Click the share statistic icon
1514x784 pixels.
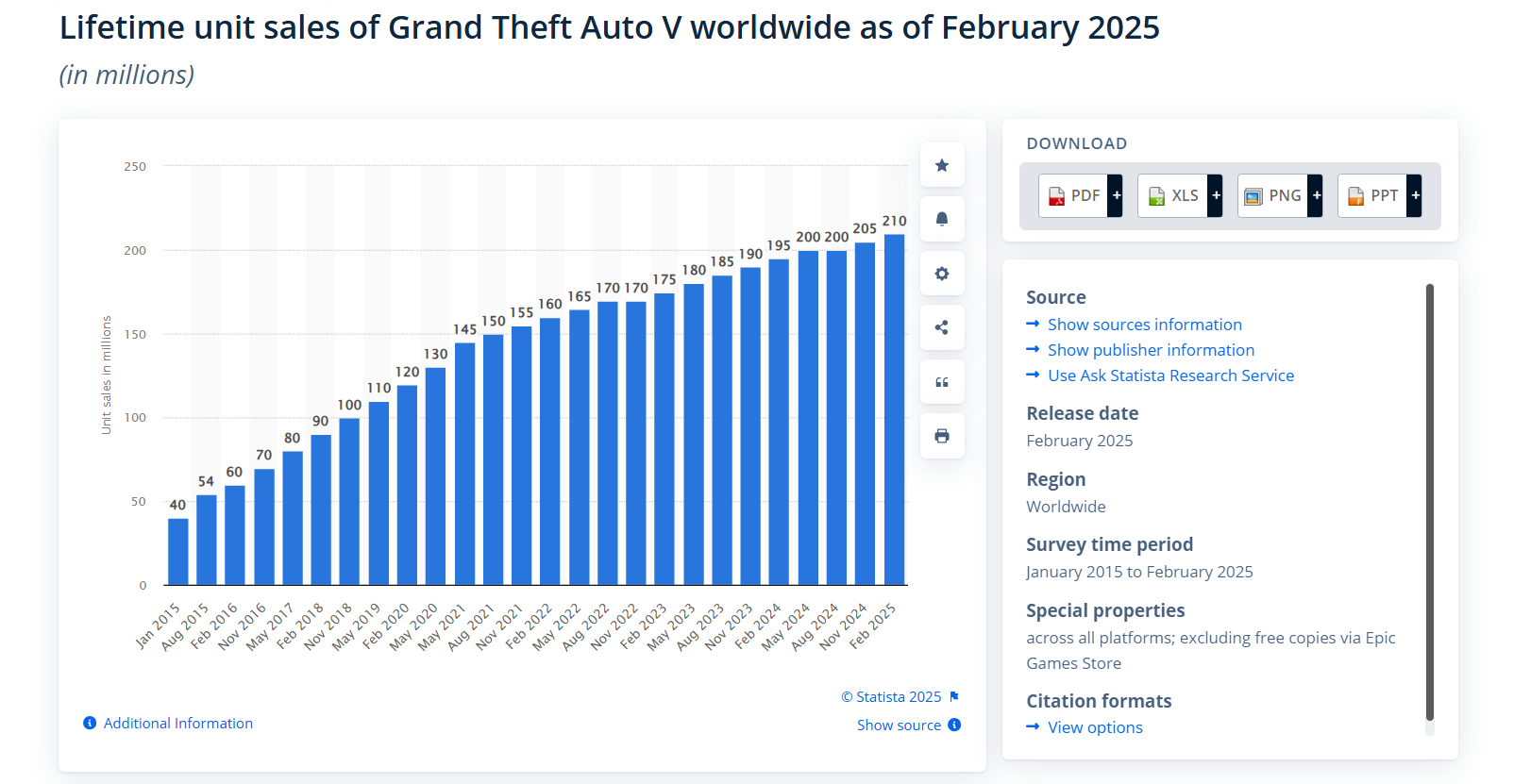click(941, 327)
